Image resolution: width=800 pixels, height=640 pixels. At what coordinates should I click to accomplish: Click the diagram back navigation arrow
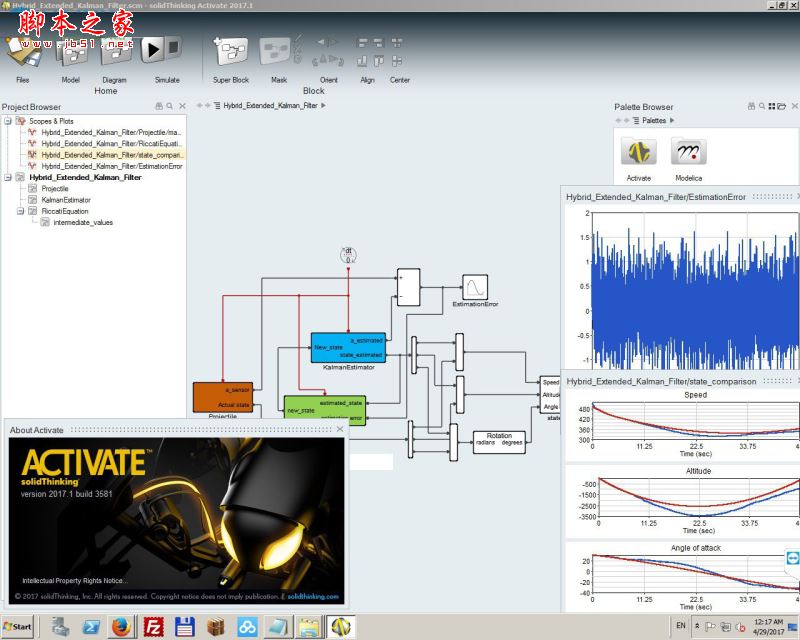(x=199, y=106)
